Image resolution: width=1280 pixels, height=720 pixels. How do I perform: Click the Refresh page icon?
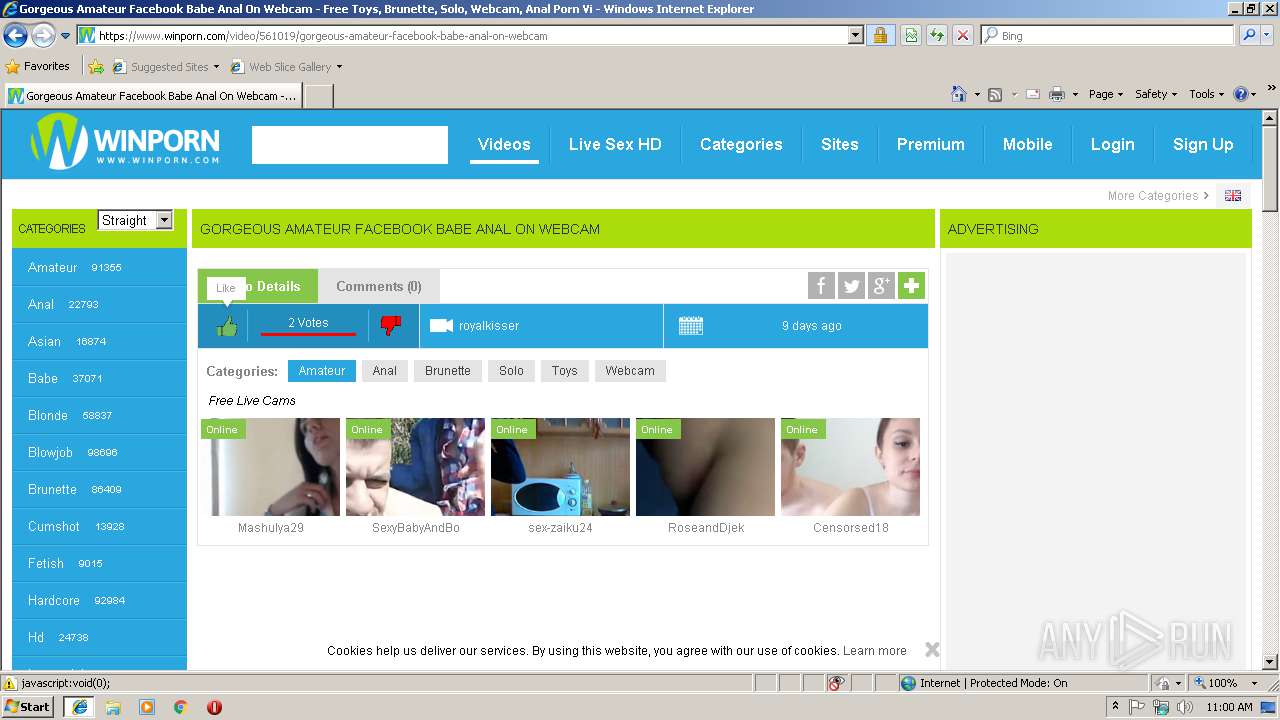(x=937, y=36)
